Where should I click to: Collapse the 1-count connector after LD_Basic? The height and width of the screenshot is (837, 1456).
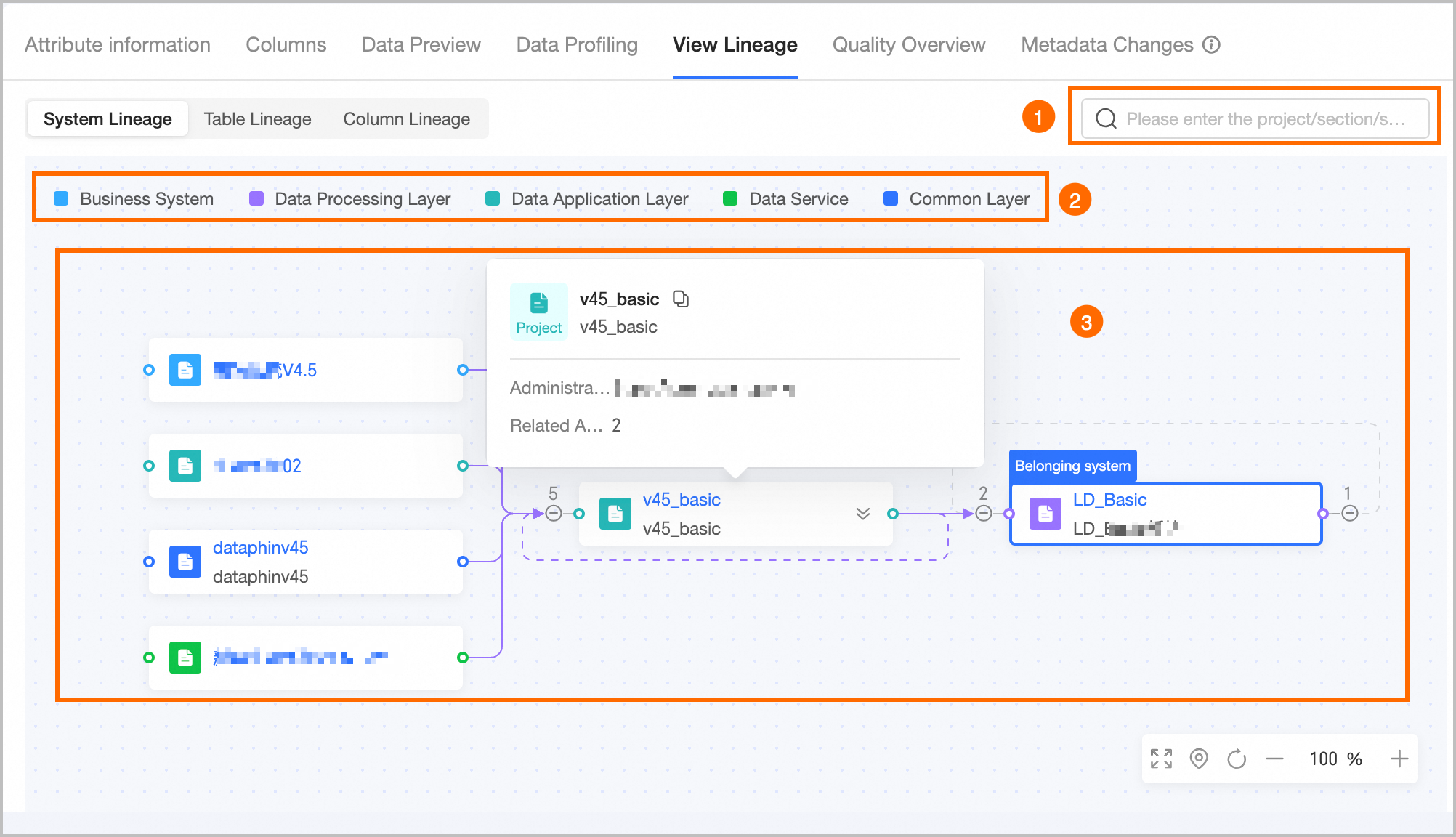tap(1350, 514)
